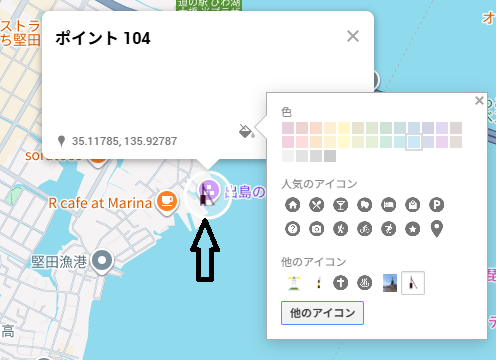Click the gray 他のアイコン section heading
Screen dimensions: 496x360
pyautogui.click(x=314, y=262)
